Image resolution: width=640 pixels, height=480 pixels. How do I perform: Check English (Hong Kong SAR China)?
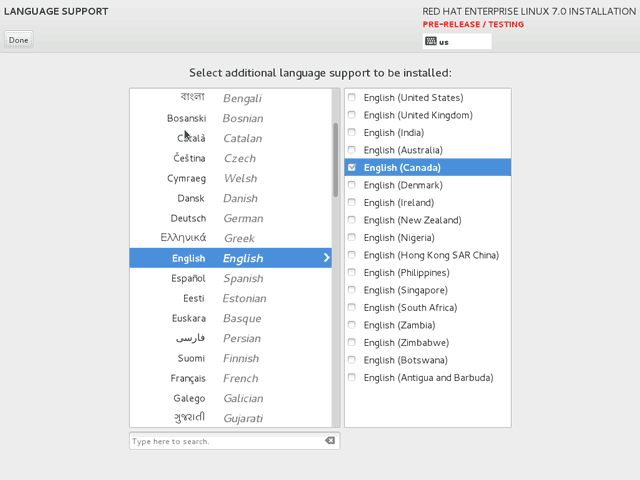[351, 255]
